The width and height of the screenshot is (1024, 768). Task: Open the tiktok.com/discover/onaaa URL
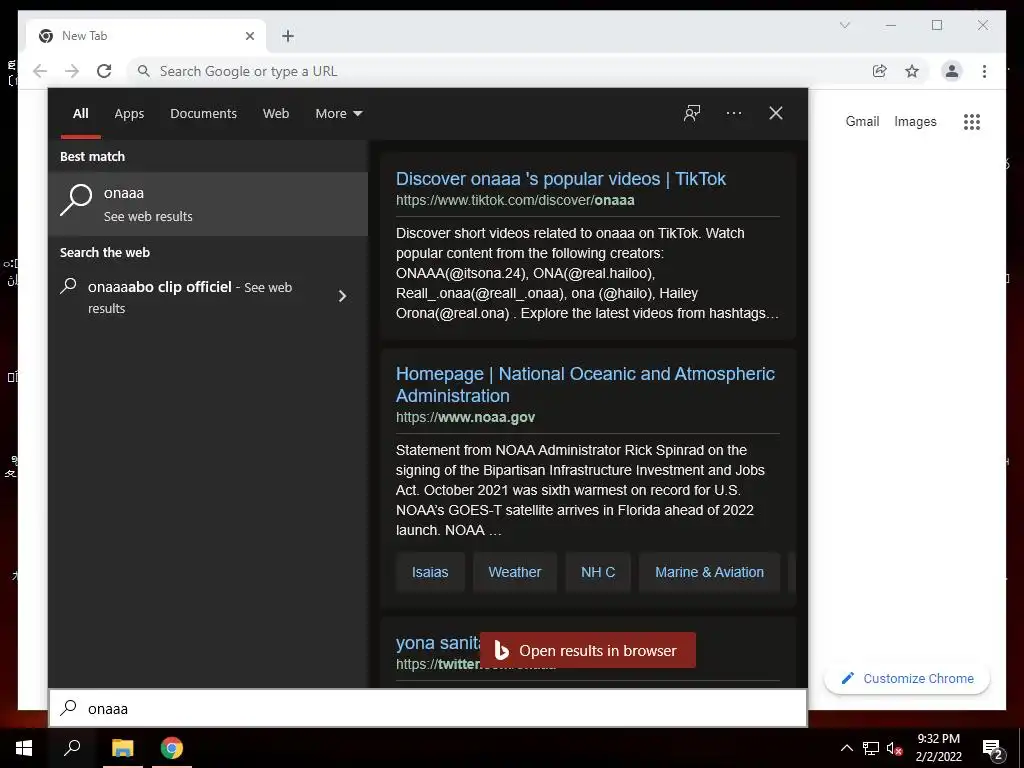(515, 200)
